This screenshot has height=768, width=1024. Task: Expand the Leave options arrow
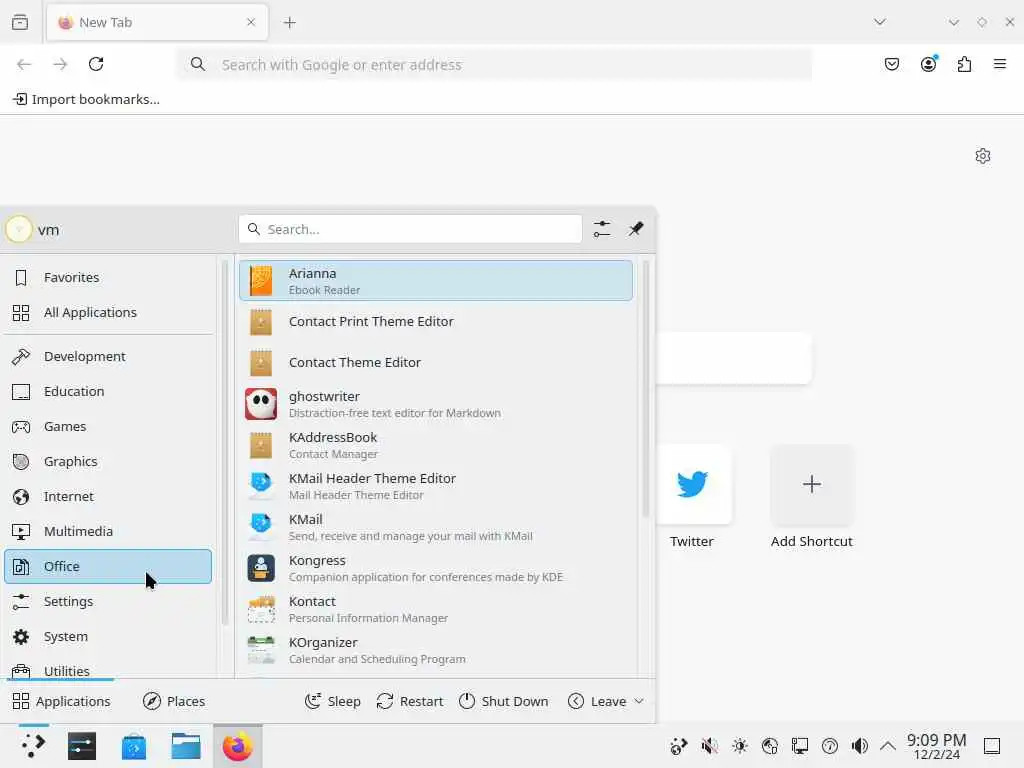click(639, 701)
